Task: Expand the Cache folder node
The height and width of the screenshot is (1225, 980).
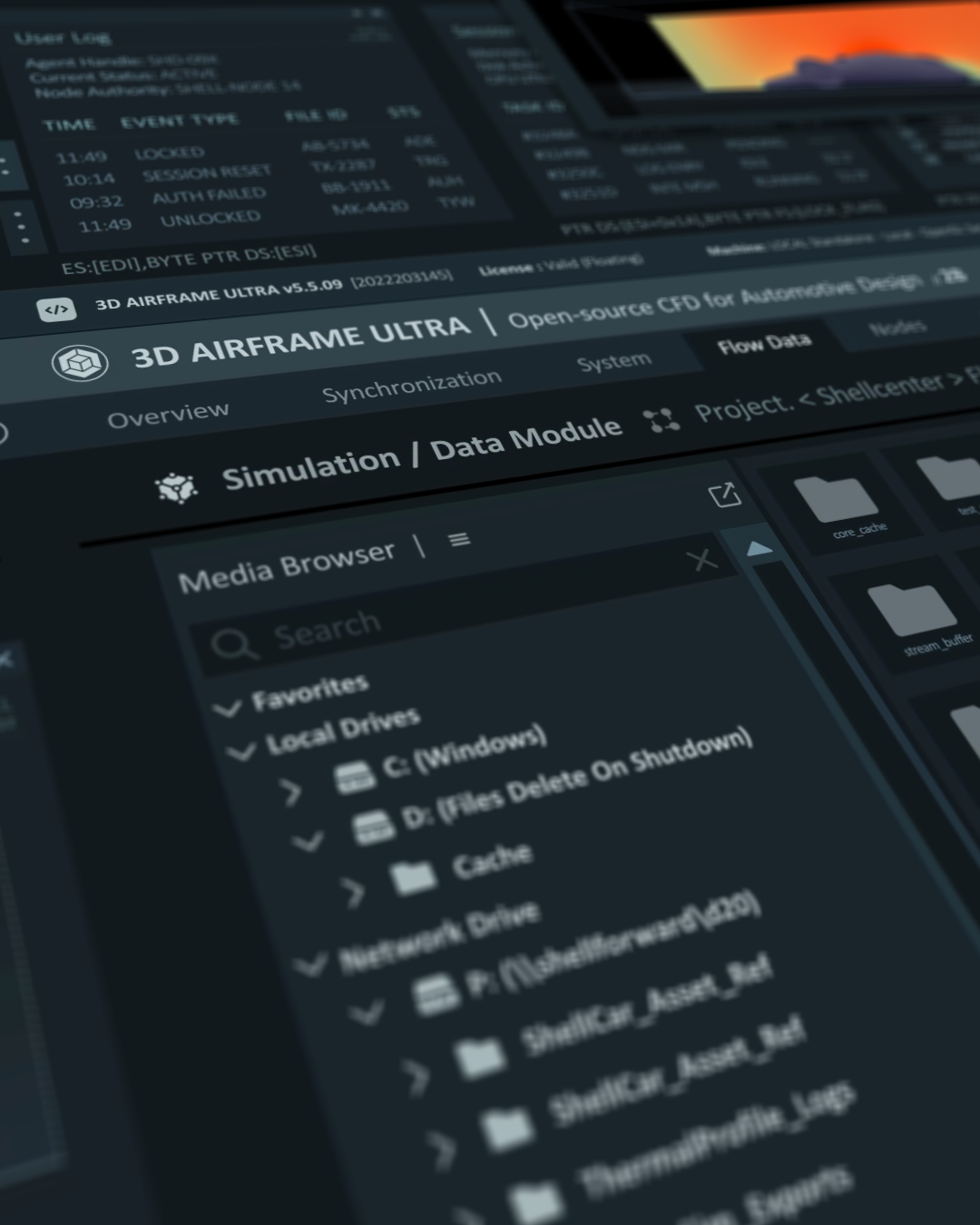Action: 355,894
